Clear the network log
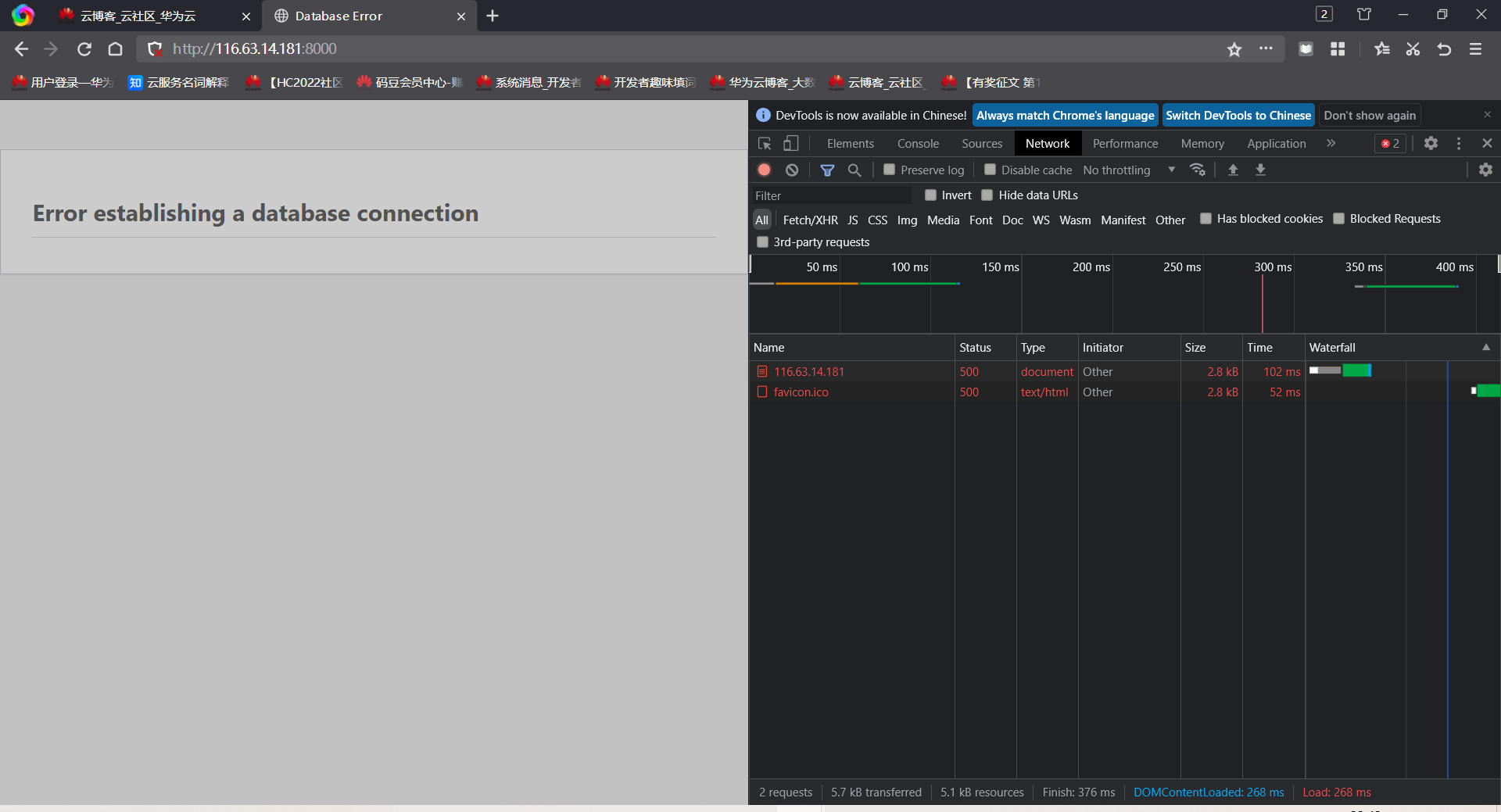The width and height of the screenshot is (1501, 812). coord(792,170)
